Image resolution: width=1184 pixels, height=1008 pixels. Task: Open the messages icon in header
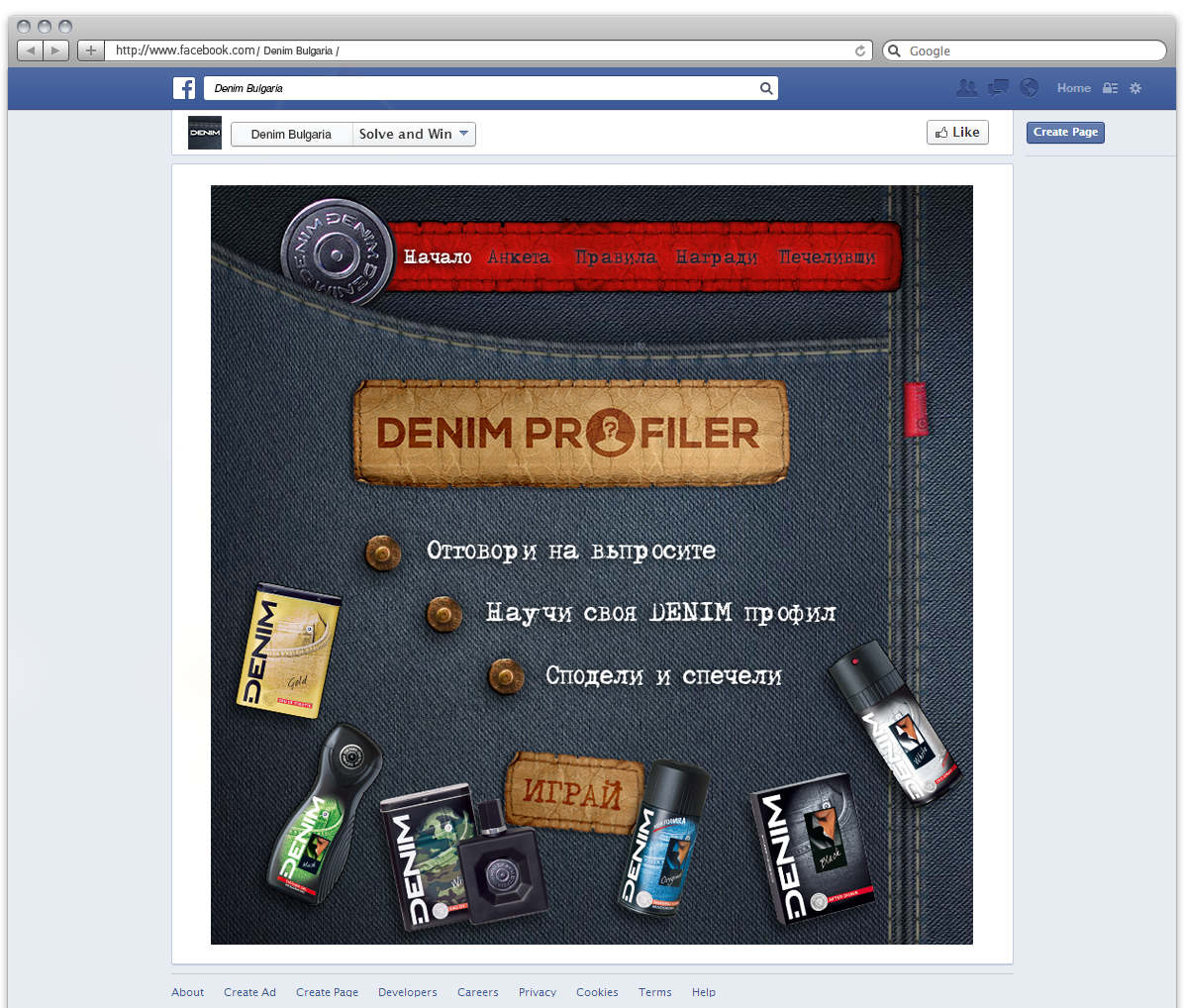click(x=998, y=88)
